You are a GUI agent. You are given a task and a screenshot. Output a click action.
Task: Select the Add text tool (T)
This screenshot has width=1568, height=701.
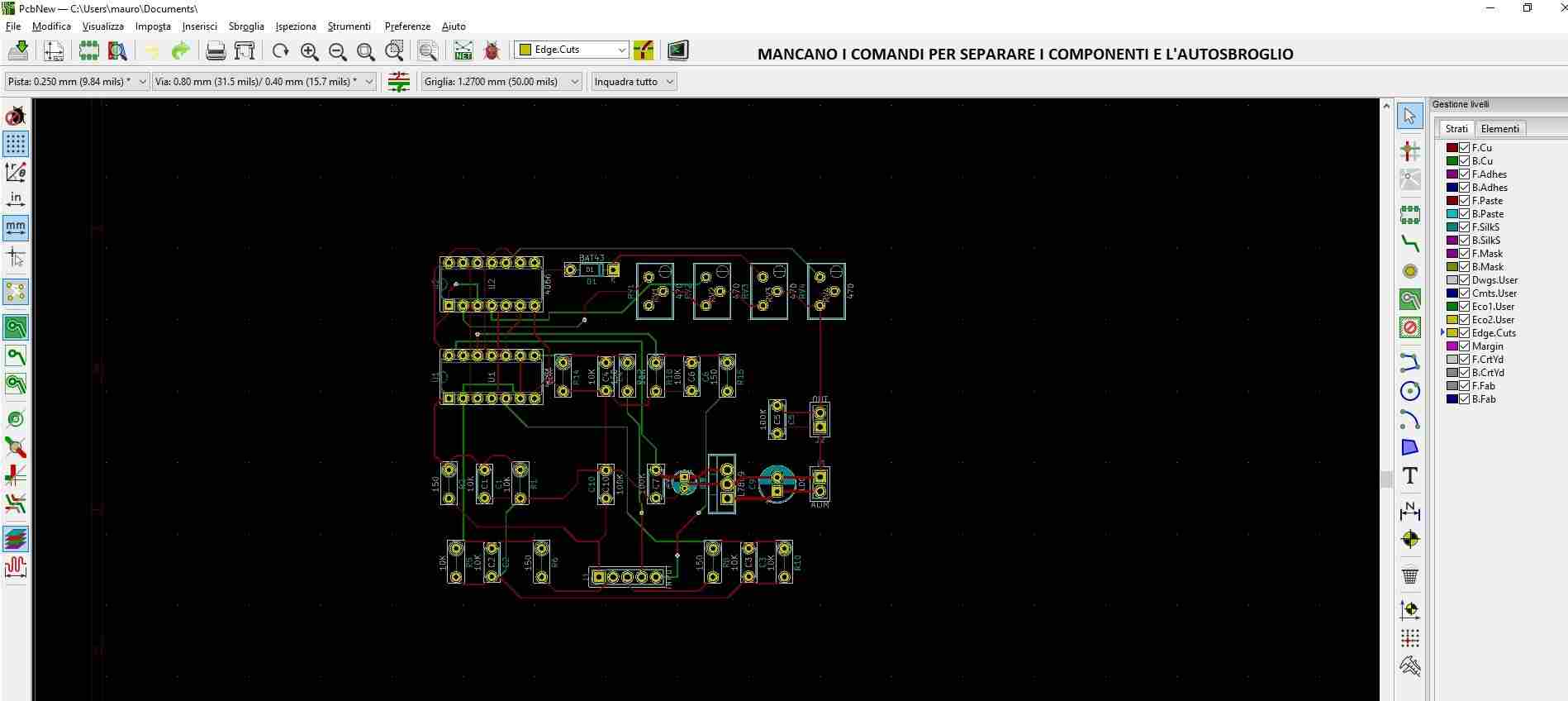[1410, 475]
